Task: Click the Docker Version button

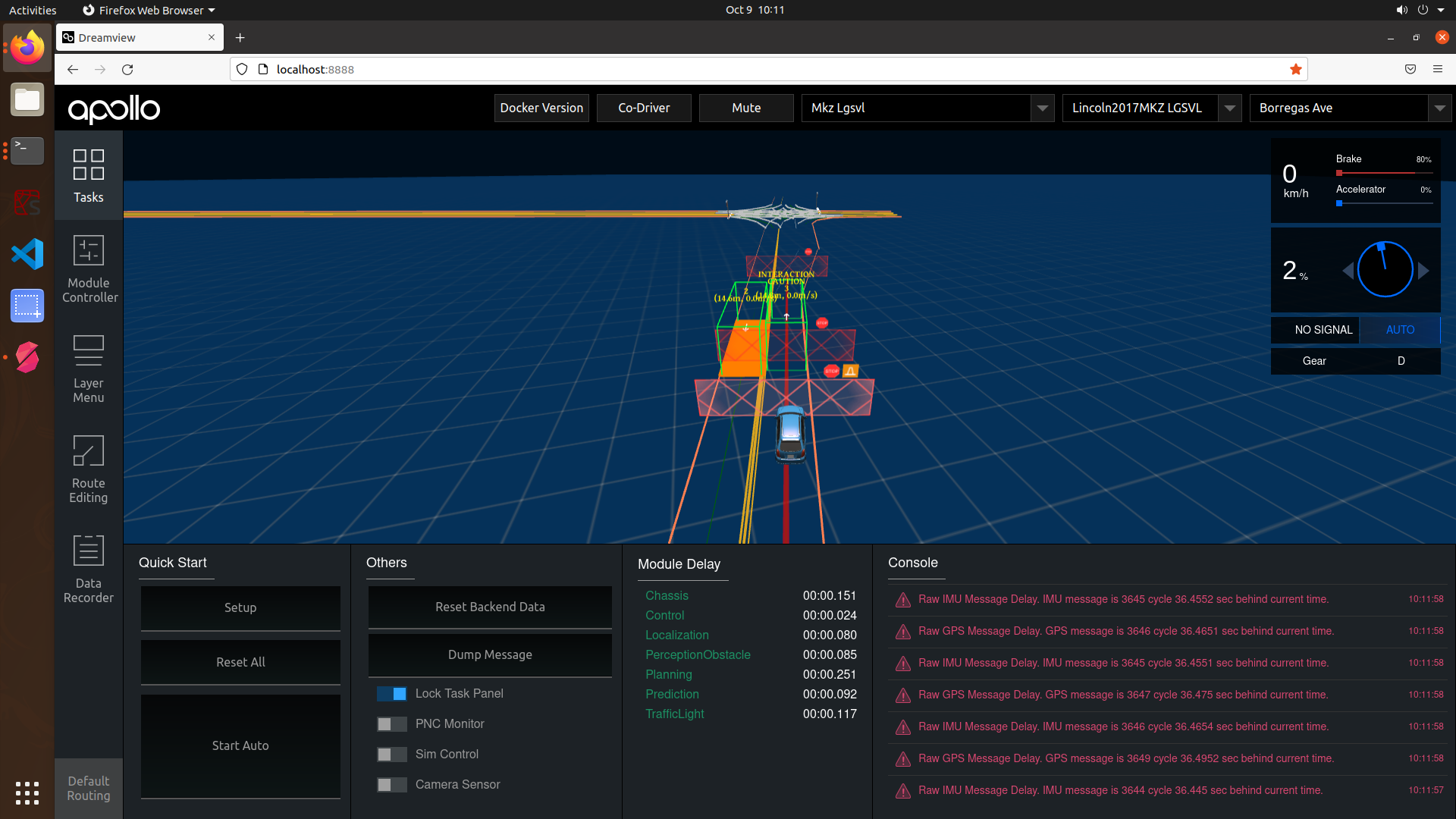Action: pyautogui.click(x=541, y=108)
